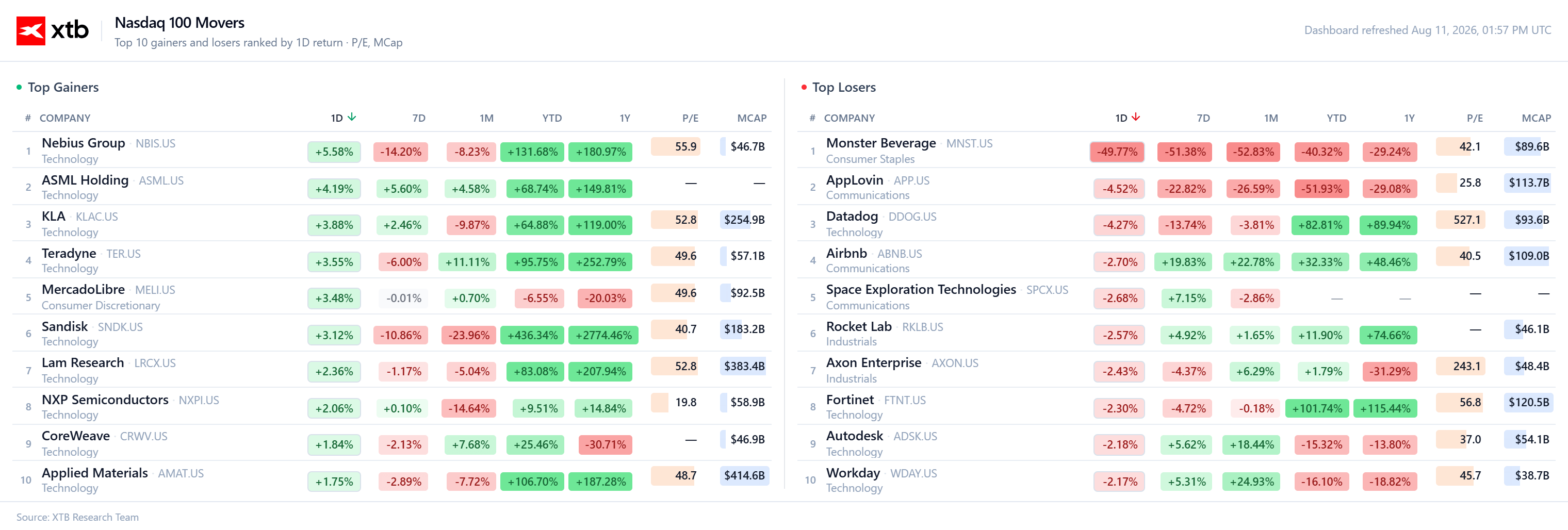
Task: Sort Top Gainers by YTD column header
Action: pos(552,118)
